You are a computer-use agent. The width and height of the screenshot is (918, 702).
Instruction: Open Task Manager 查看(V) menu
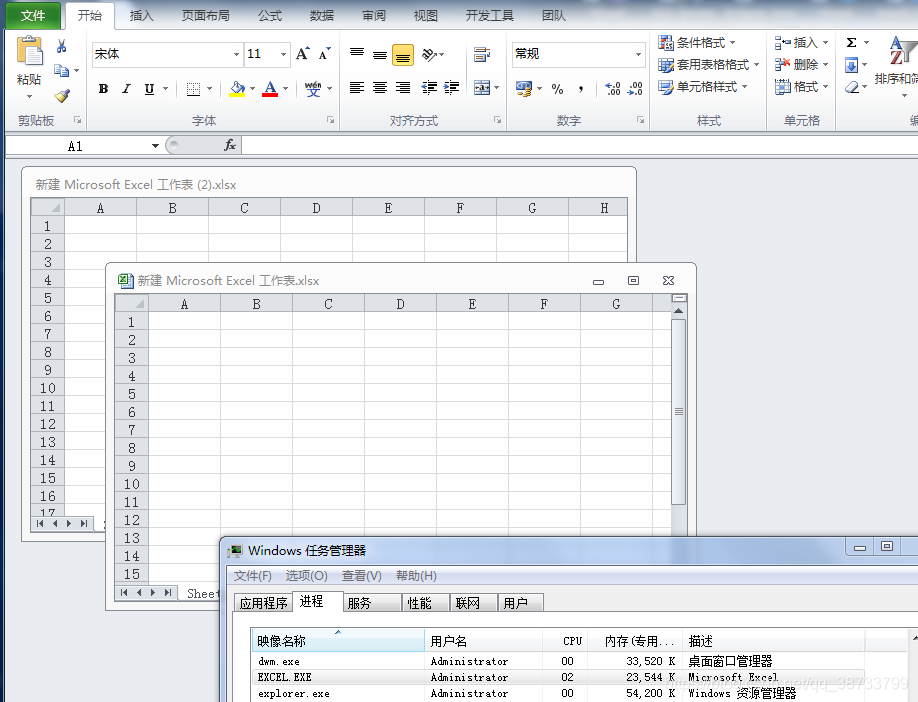click(362, 576)
